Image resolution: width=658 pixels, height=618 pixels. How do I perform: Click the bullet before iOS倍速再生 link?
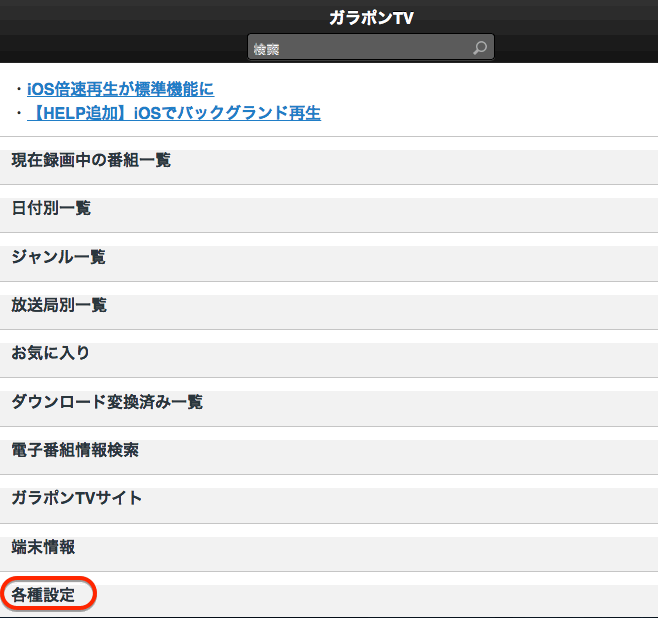tap(18, 89)
